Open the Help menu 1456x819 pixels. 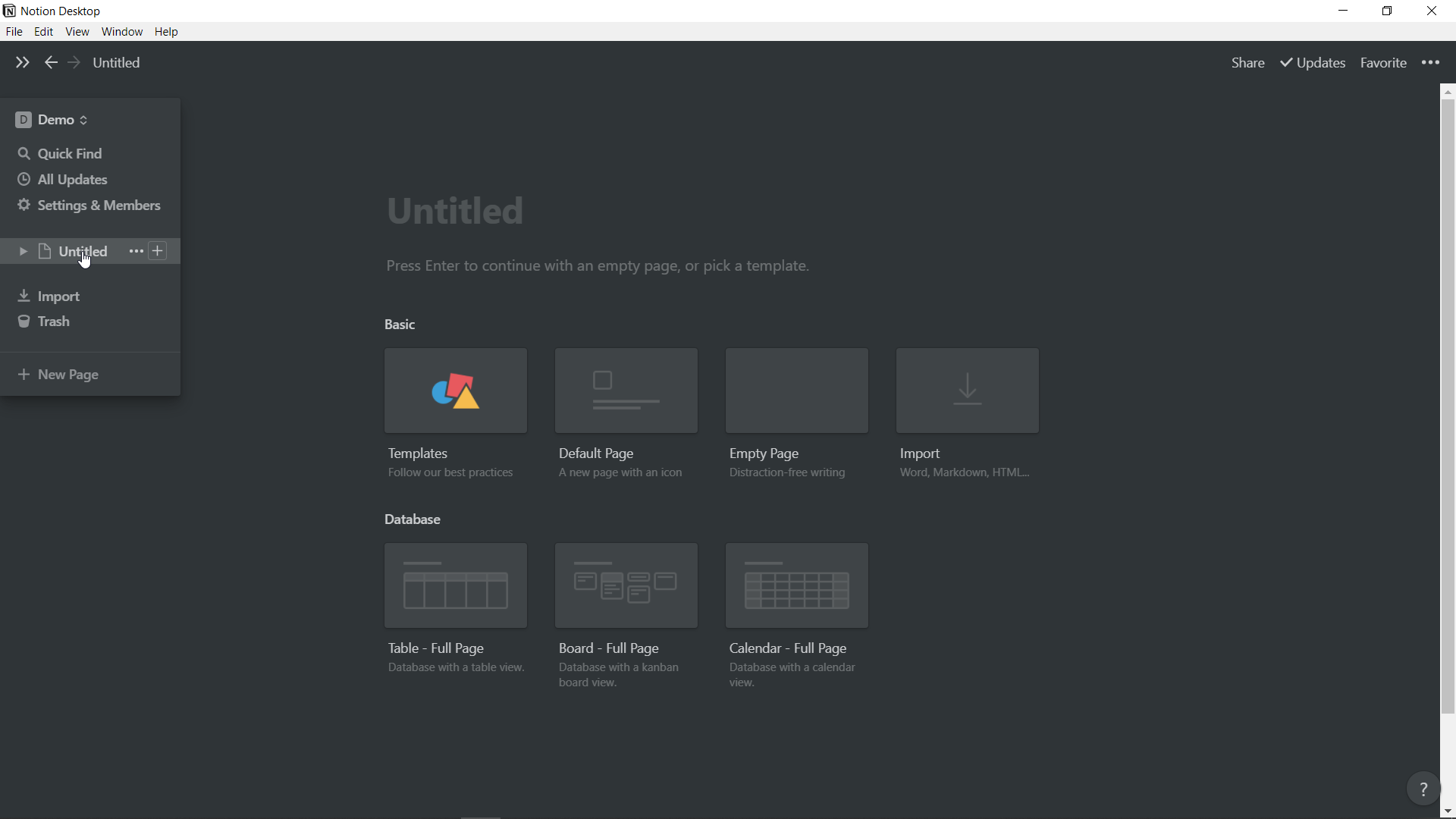pos(166,32)
